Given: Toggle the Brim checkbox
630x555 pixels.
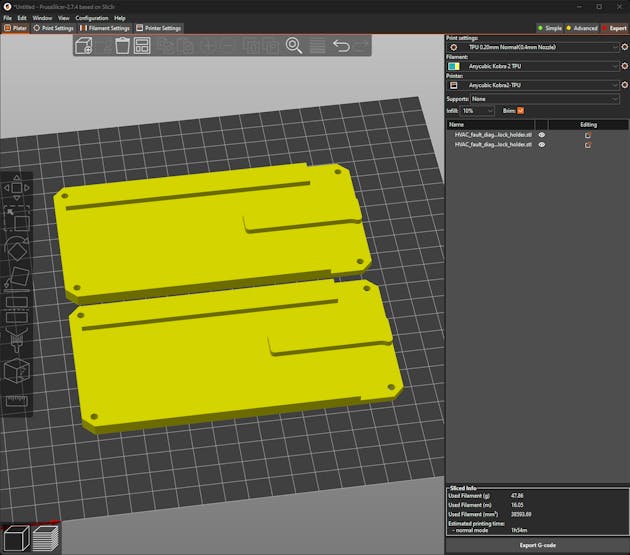Looking at the screenshot, I should pos(521,110).
